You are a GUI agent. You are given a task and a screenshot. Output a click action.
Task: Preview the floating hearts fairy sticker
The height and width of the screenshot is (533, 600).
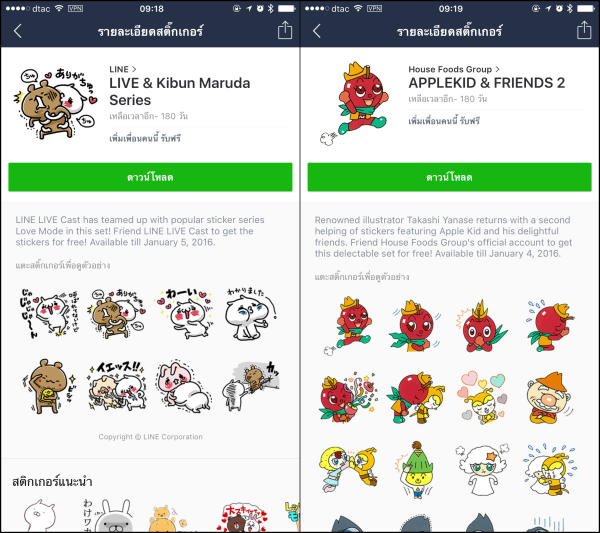pos(482,398)
